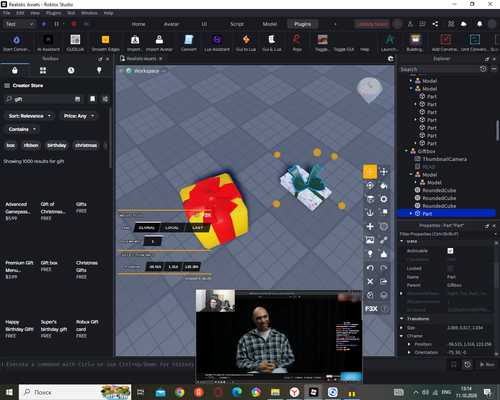The image size is (500, 400).
Task: Open the Edit menu
Action: (20, 13)
